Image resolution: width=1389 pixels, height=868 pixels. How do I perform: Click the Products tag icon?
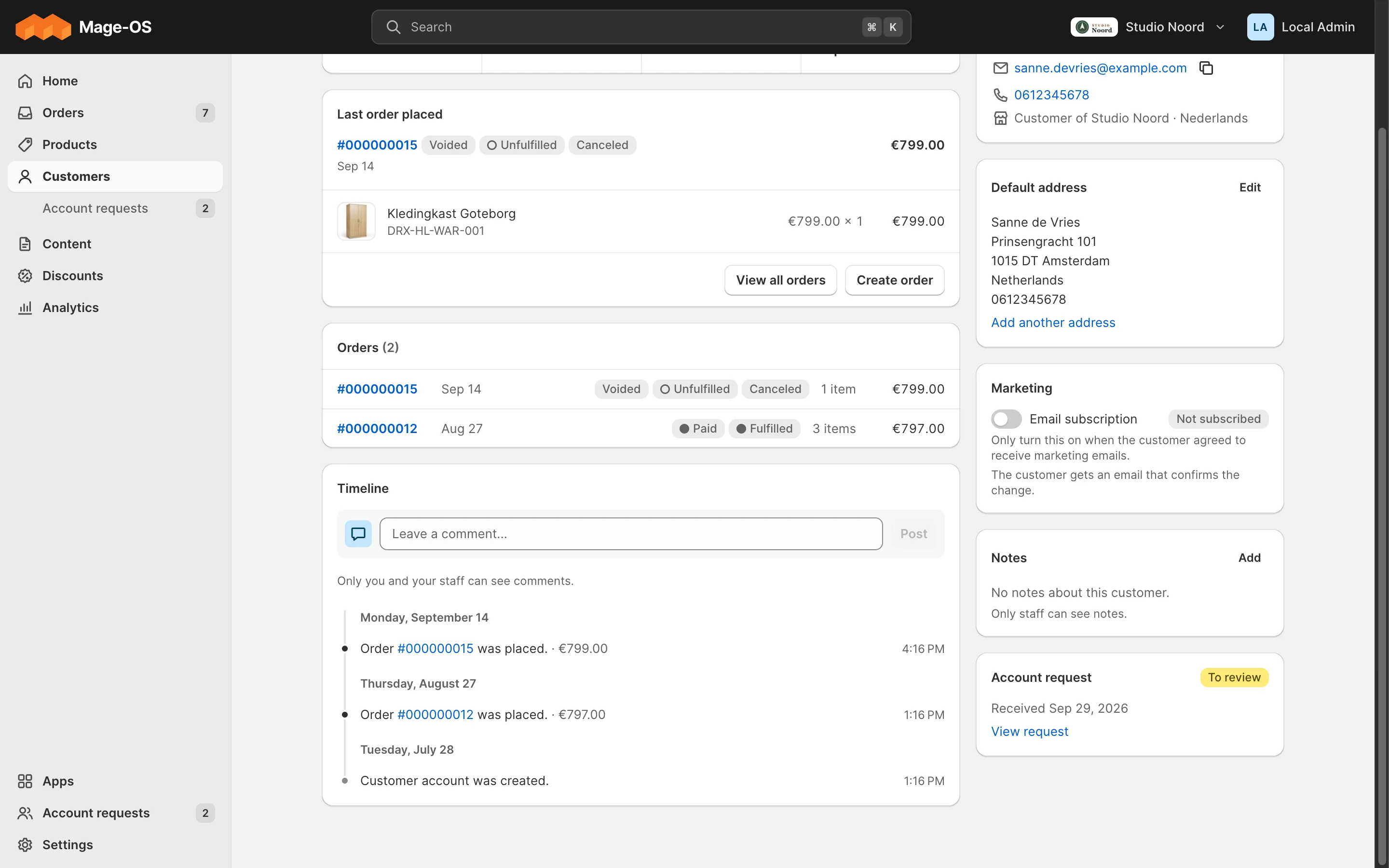click(x=25, y=145)
